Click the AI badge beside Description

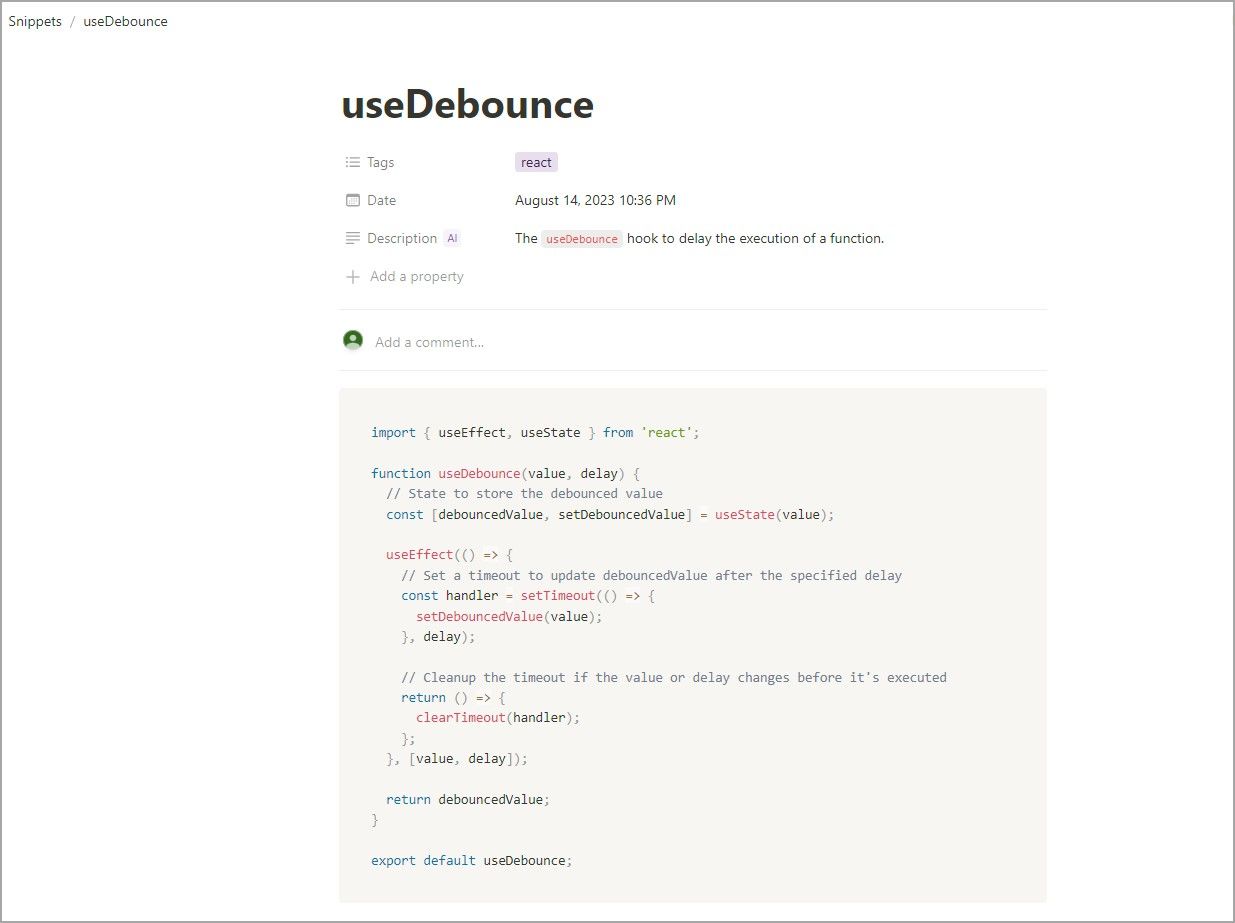(x=452, y=238)
